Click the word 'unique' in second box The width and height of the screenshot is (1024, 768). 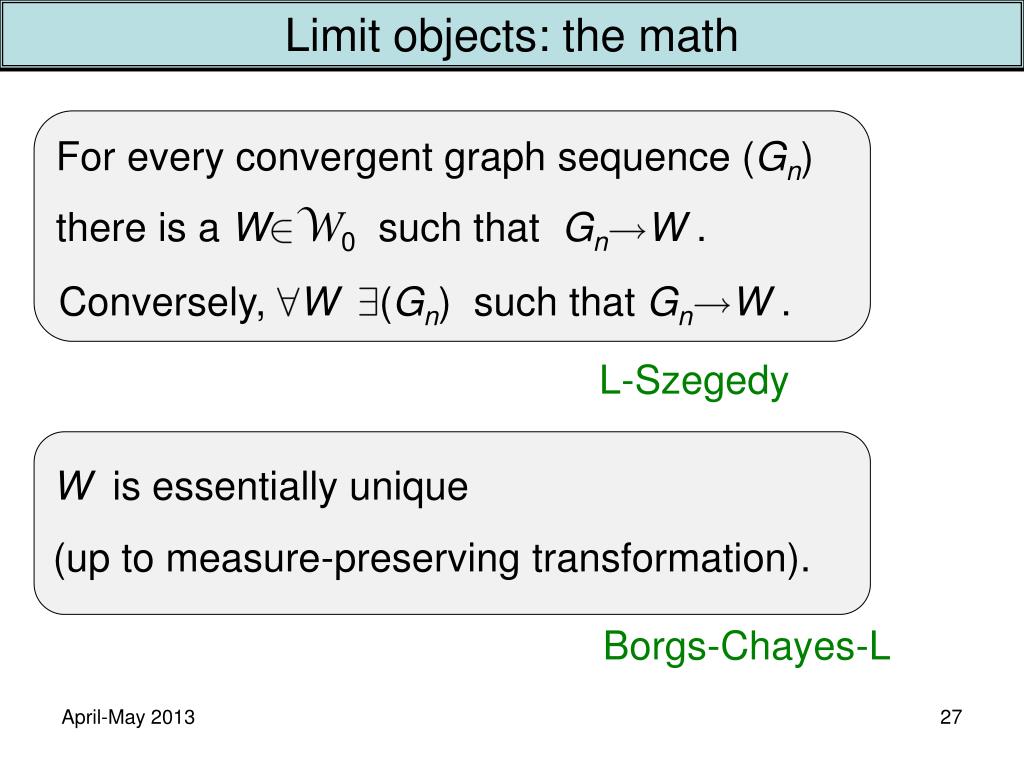(408, 488)
